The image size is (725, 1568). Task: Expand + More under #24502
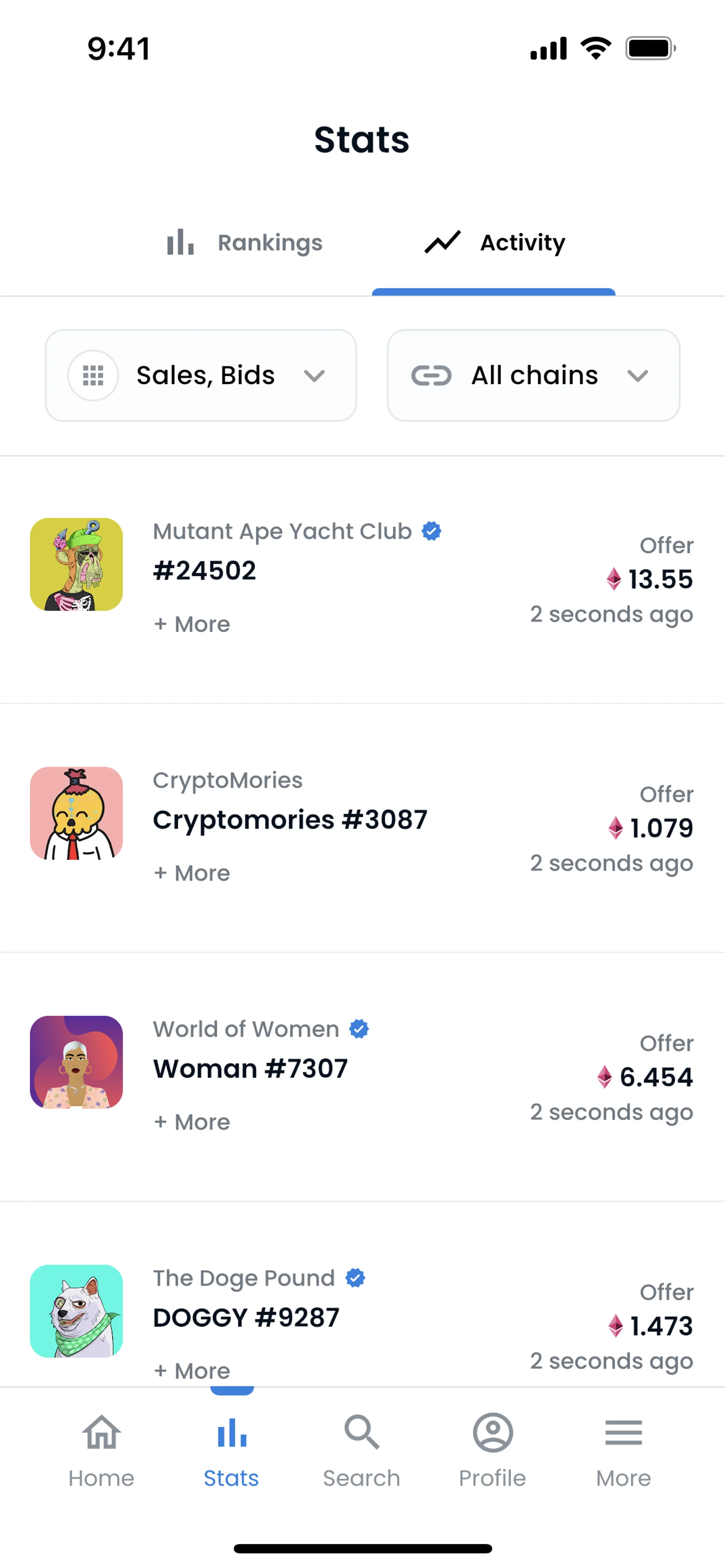pos(192,625)
